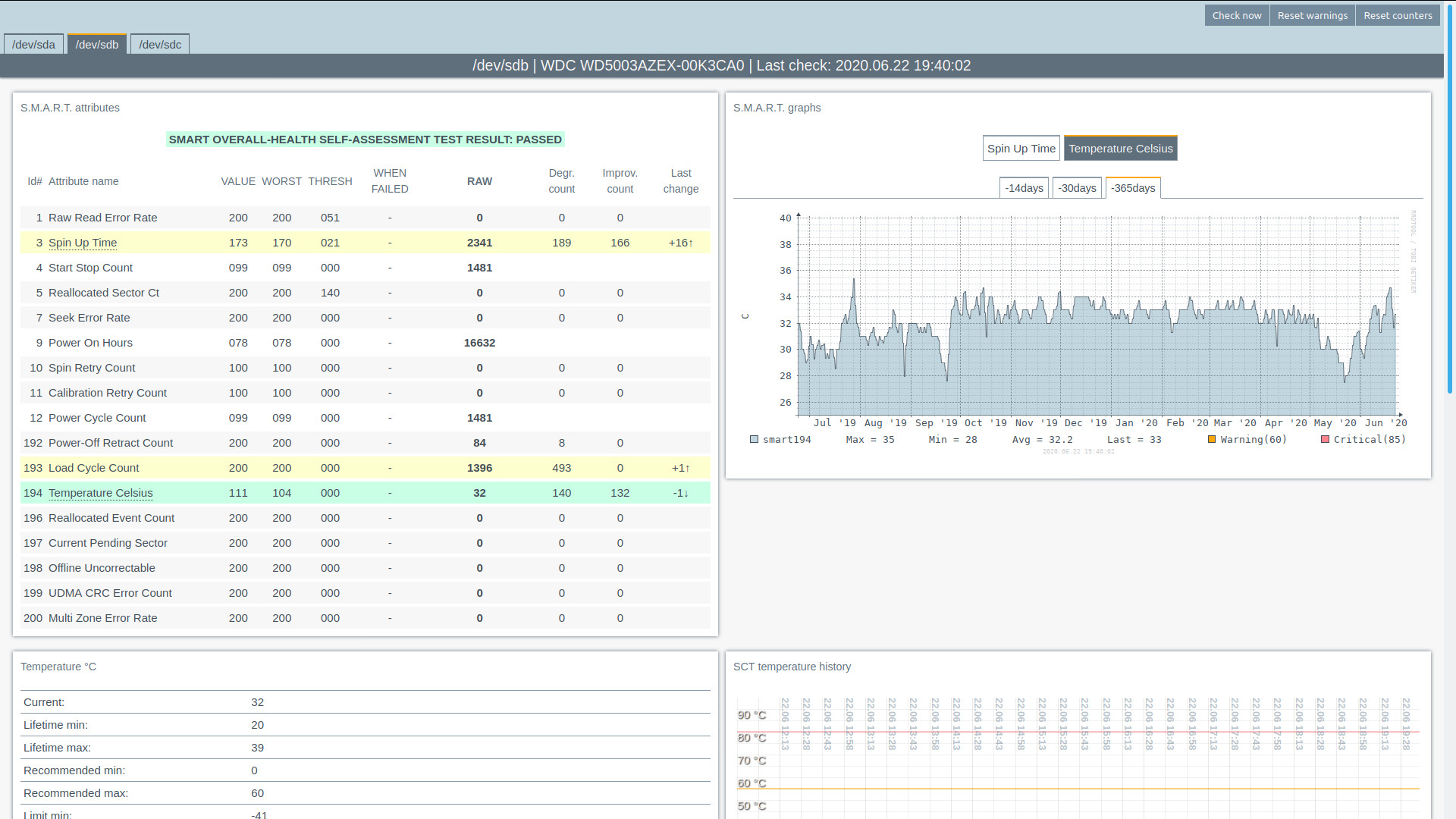Select the -365days graph range
This screenshot has height=819, width=1456.
coord(1133,188)
